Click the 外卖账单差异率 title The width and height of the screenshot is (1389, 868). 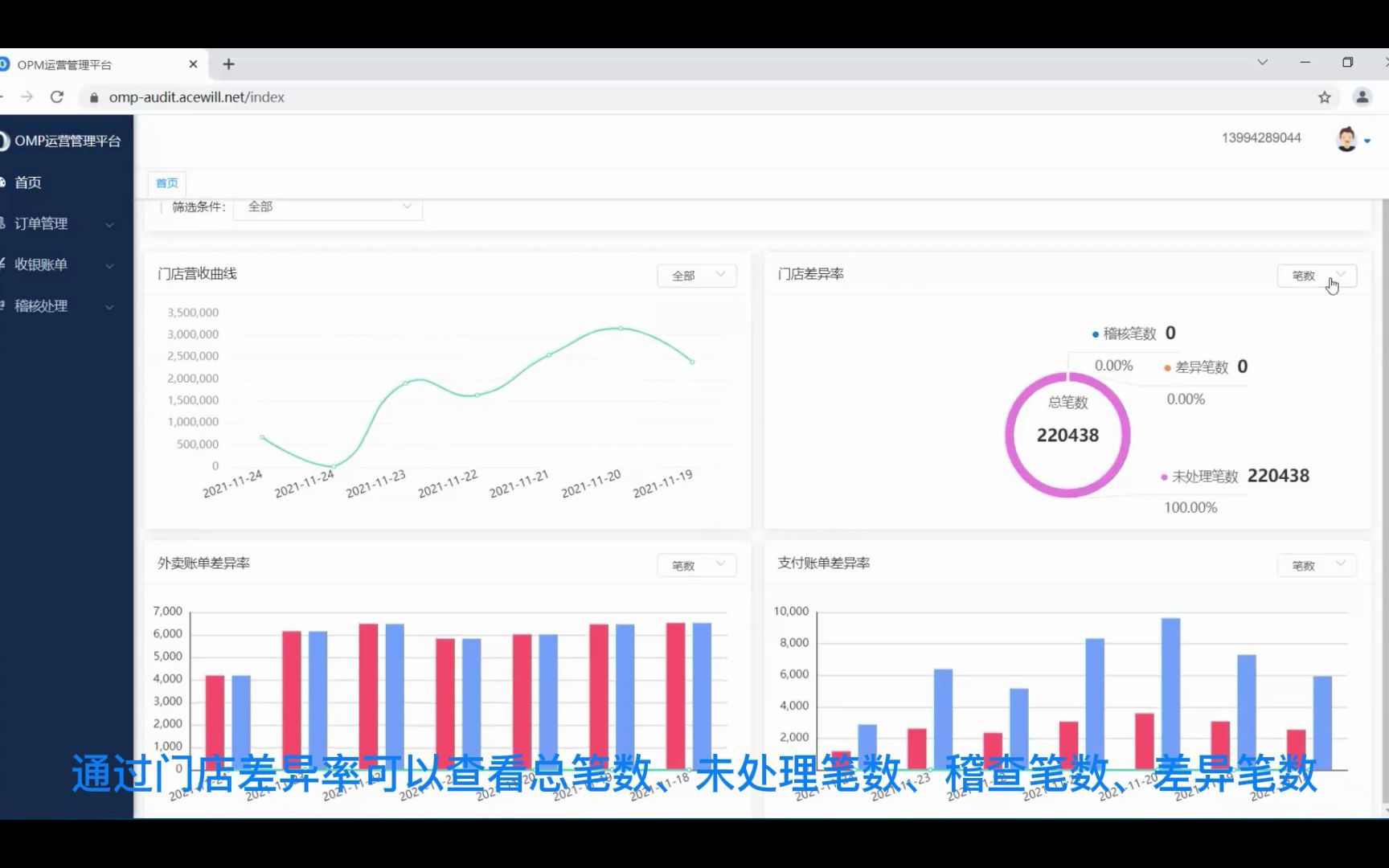(204, 563)
